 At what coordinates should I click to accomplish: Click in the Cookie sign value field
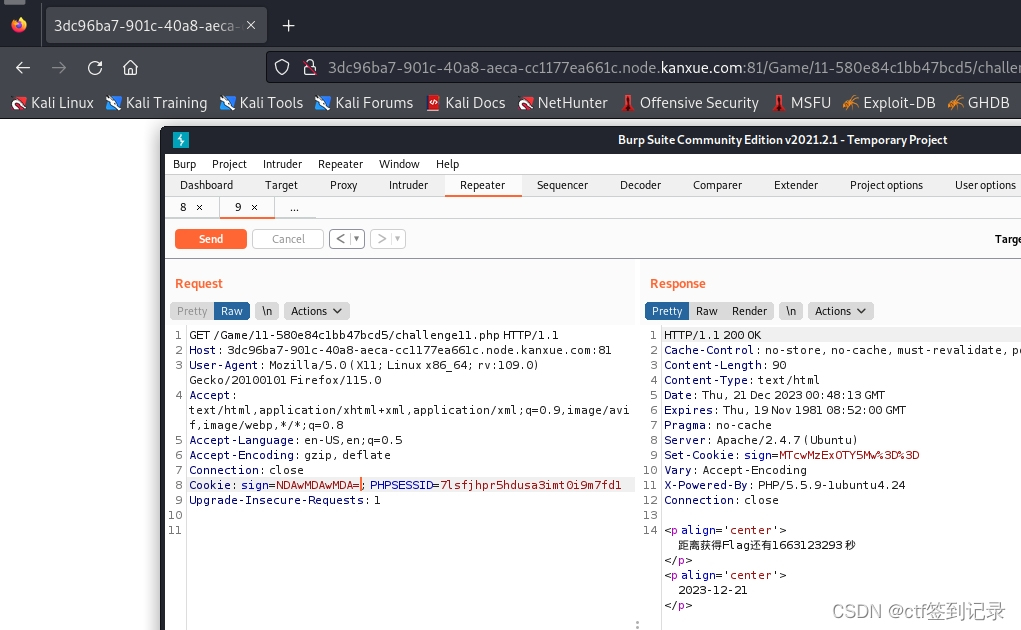pyautogui.click(x=318, y=485)
